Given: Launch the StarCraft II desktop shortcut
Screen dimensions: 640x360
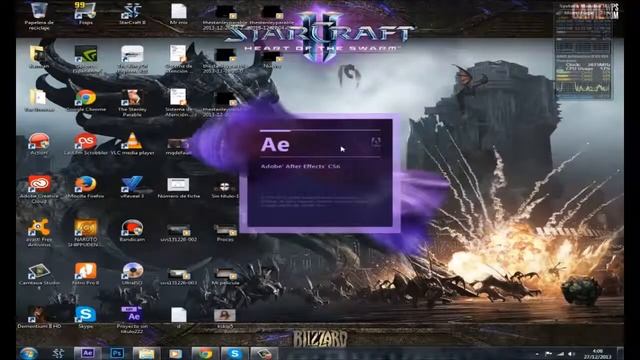Looking at the screenshot, I should (132, 13).
